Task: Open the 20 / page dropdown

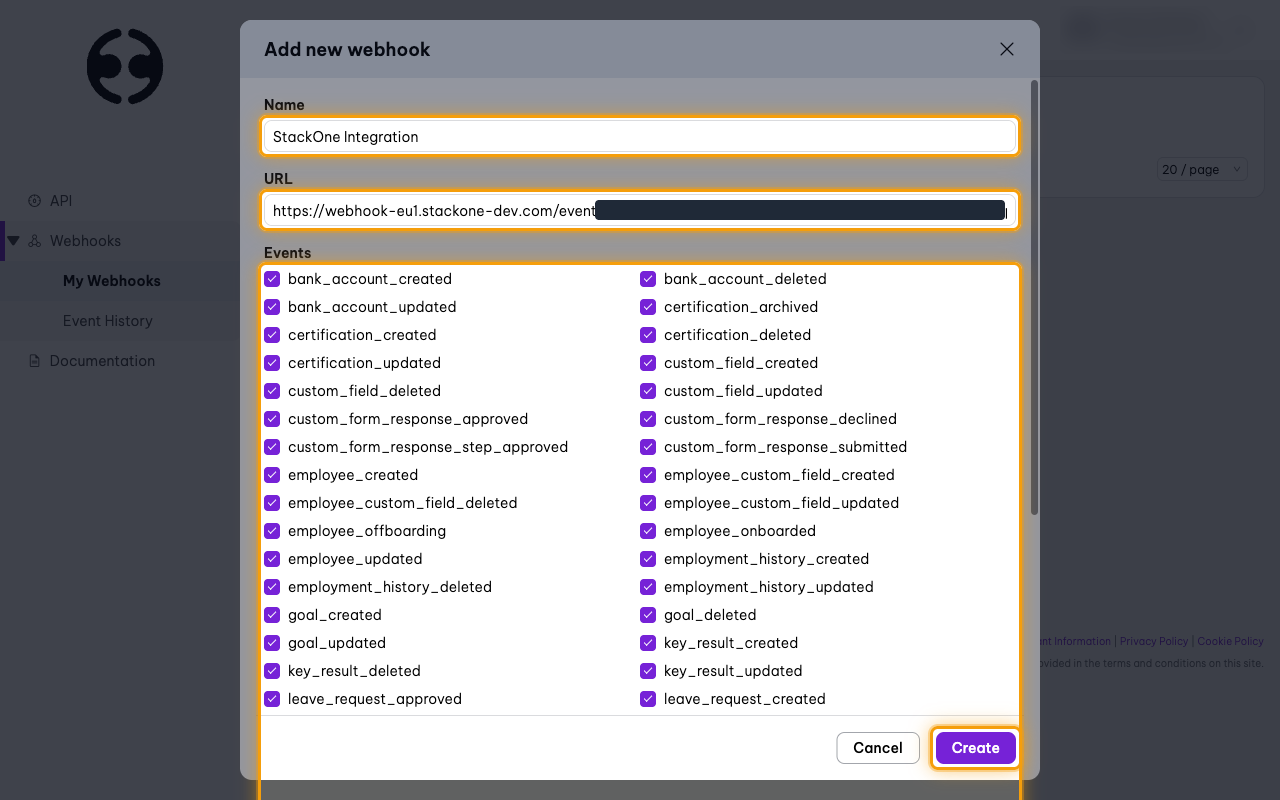Action: (1203, 169)
